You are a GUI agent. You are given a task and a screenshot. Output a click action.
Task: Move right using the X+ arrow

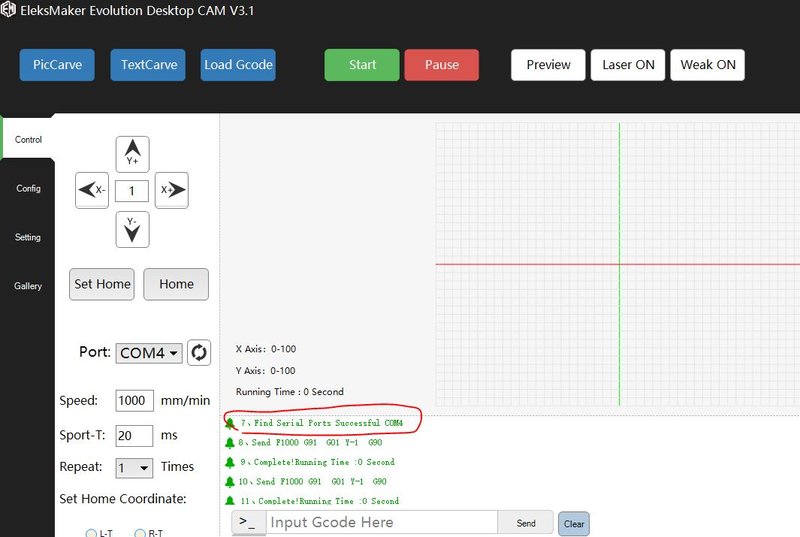[172, 190]
